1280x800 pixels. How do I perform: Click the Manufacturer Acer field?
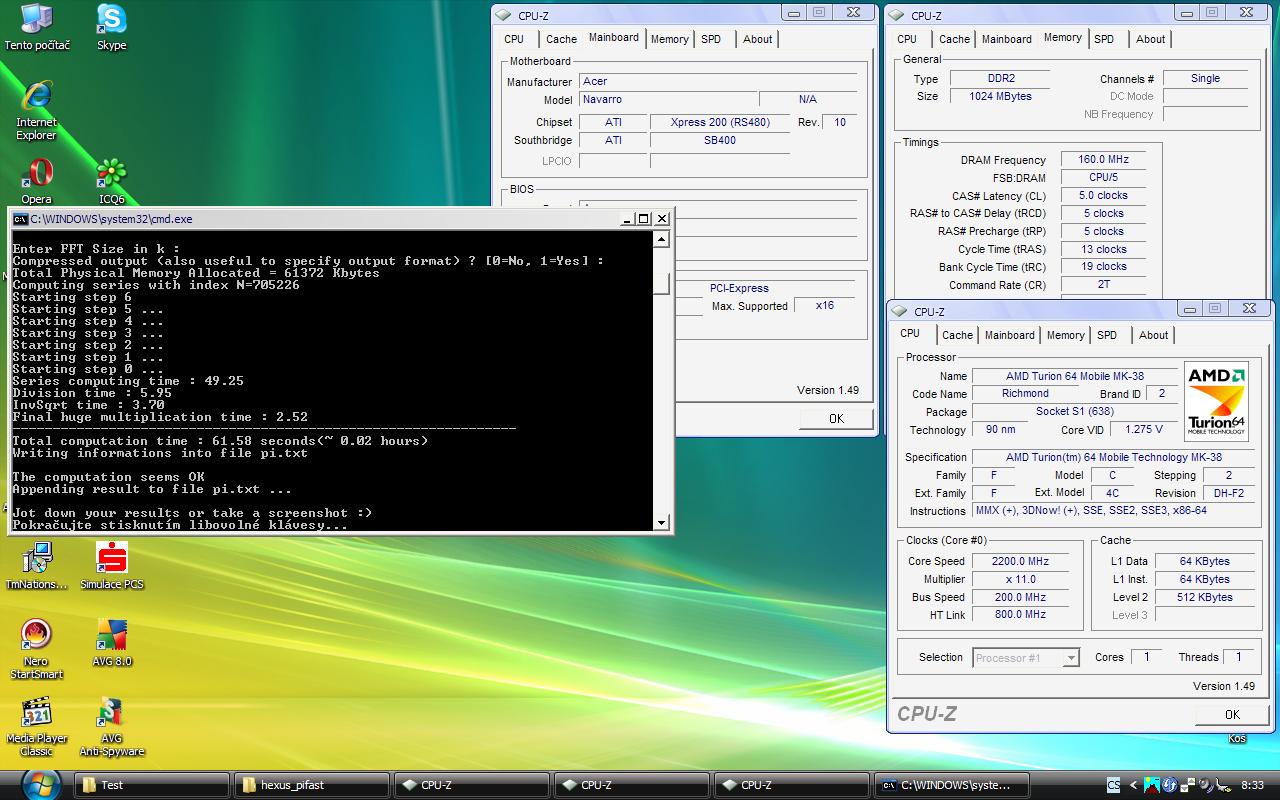718,81
